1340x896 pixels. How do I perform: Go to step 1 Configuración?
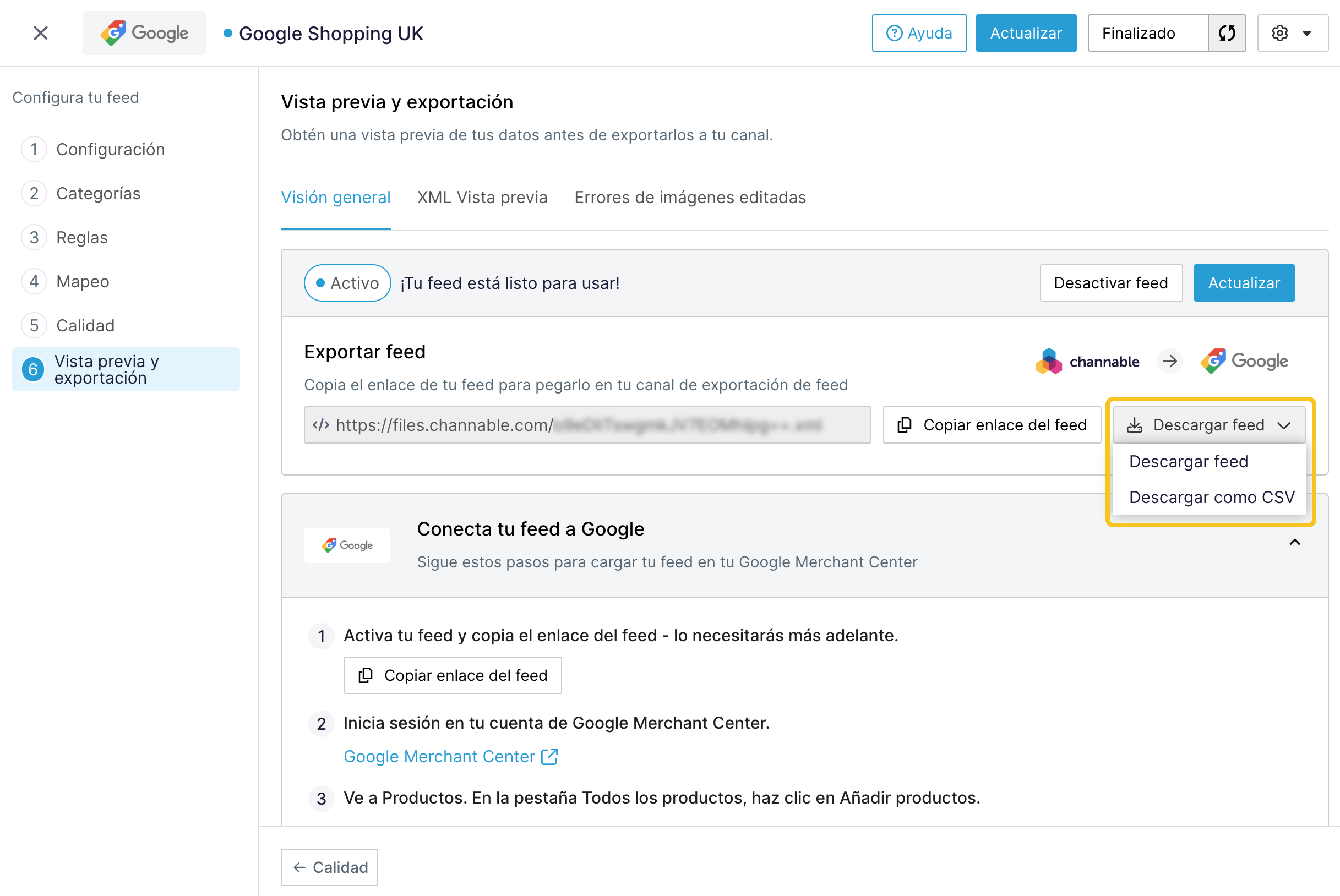93,149
